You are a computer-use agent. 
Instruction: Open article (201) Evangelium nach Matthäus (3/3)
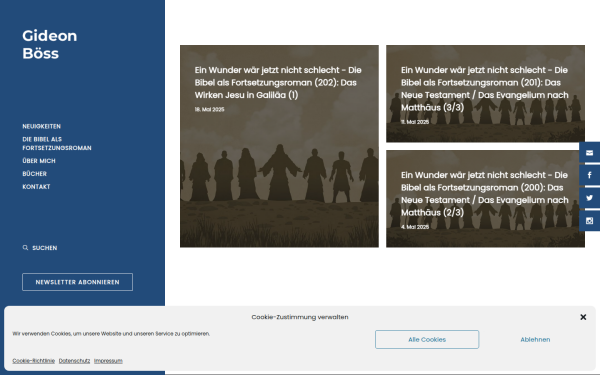(x=484, y=89)
